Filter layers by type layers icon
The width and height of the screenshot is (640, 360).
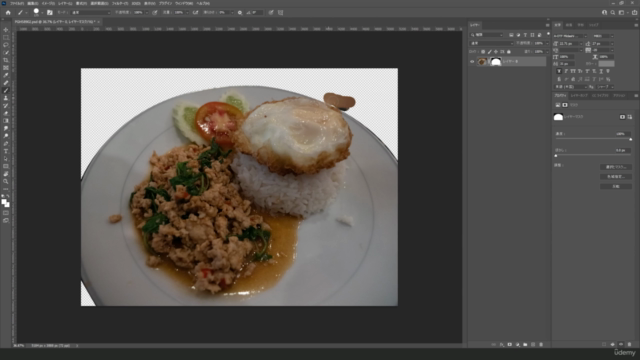pyautogui.click(x=525, y=35)
